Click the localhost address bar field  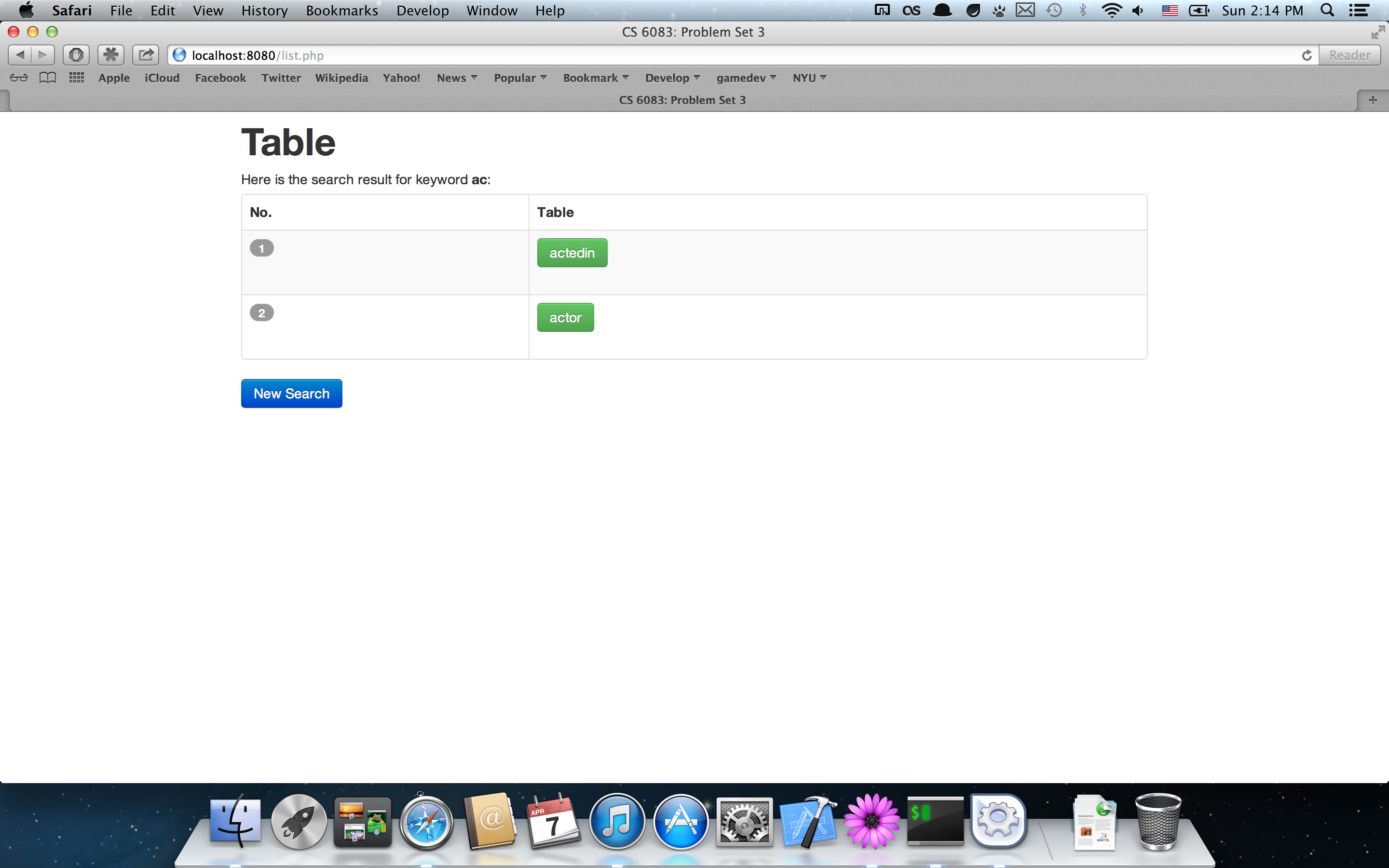coord(689,55)
